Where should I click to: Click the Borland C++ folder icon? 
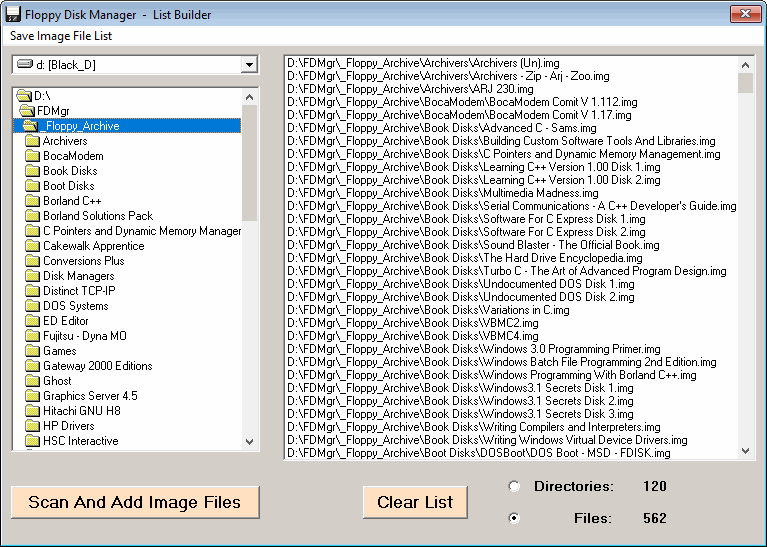33,201
